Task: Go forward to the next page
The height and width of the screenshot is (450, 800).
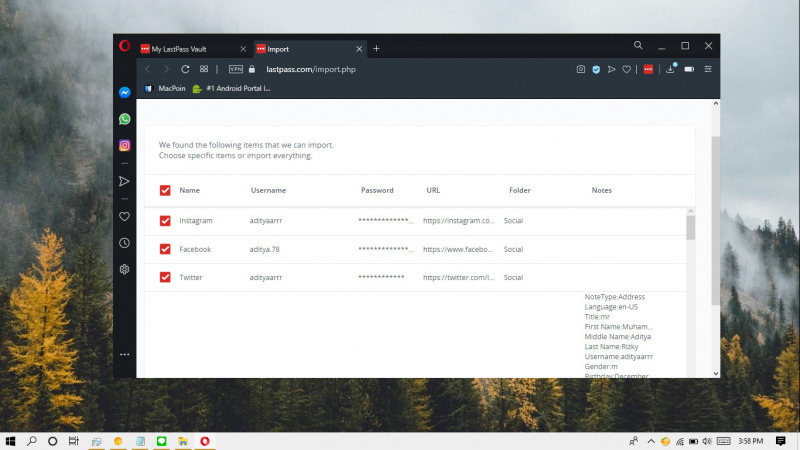Action: 166,69
